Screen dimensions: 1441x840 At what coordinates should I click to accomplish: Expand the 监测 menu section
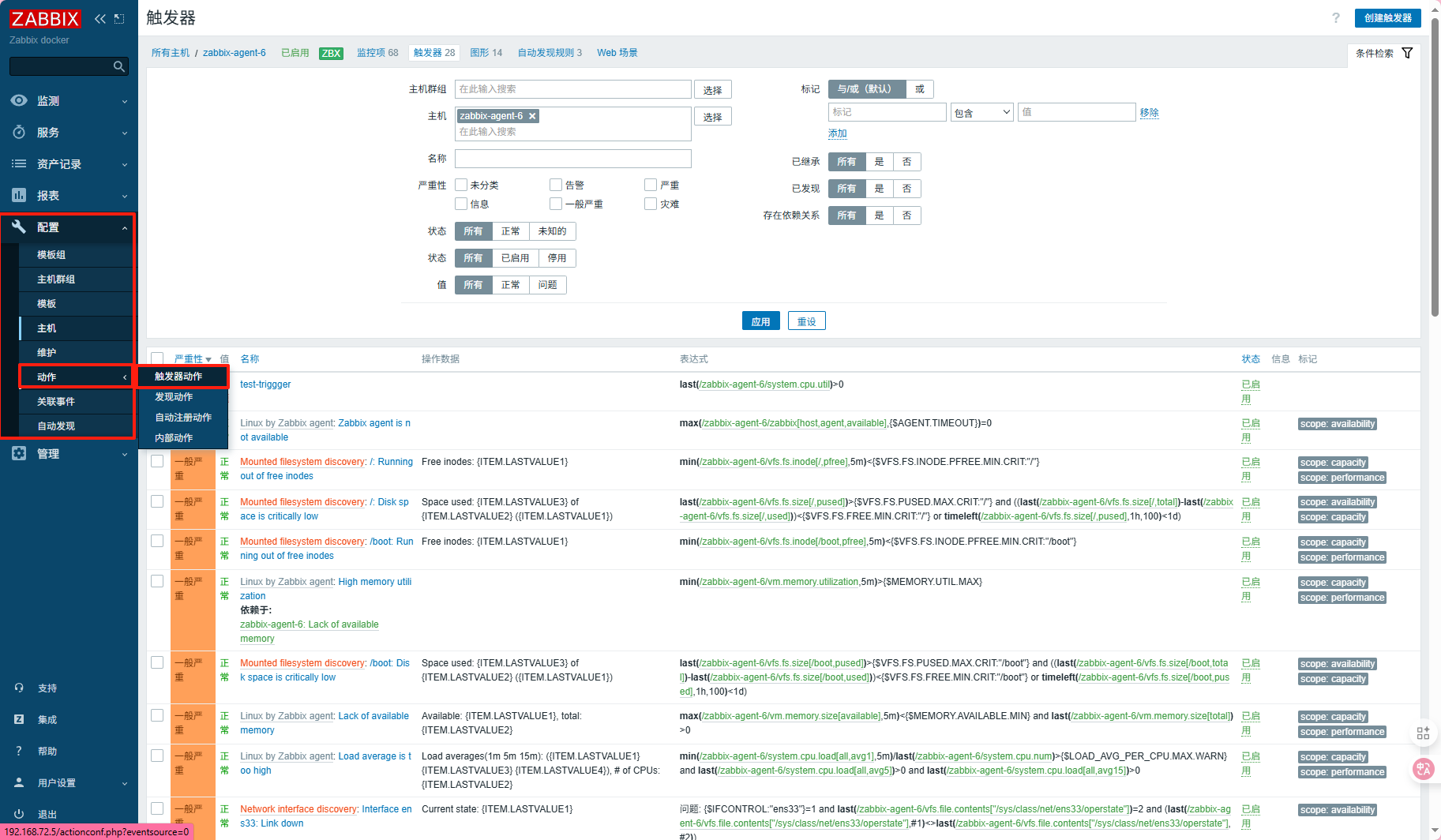point(125,101)
